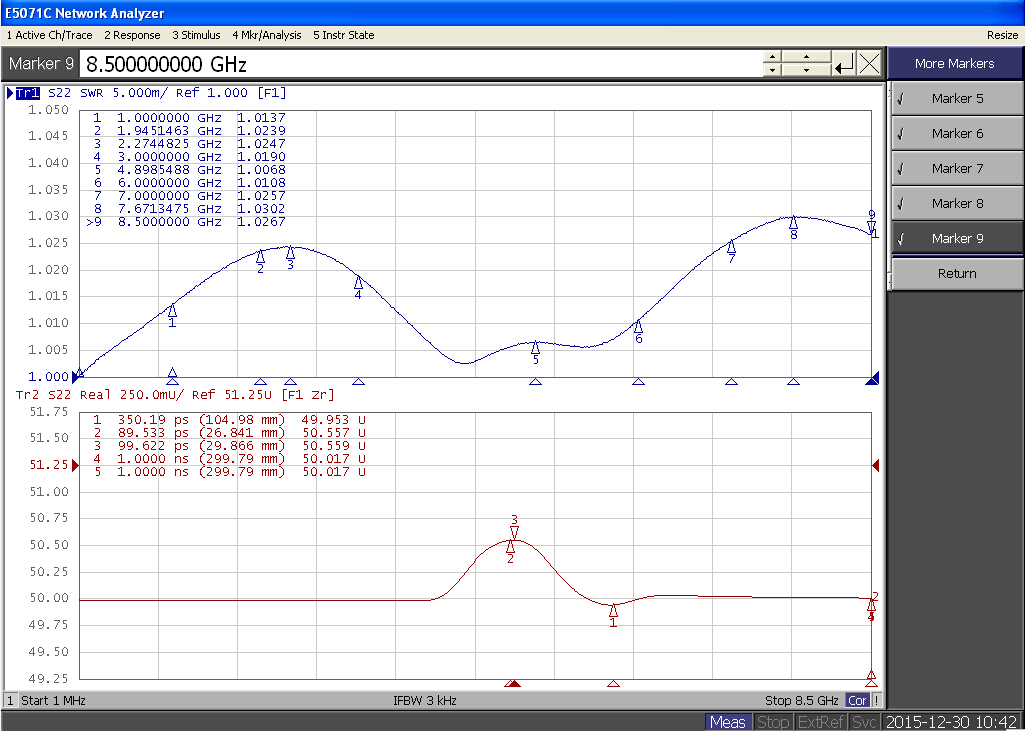The width and height of the screenshot is (1025, 731).
Task: Click the Tr2 marker 3 row 99.622 ps
Action: [229, 446]
